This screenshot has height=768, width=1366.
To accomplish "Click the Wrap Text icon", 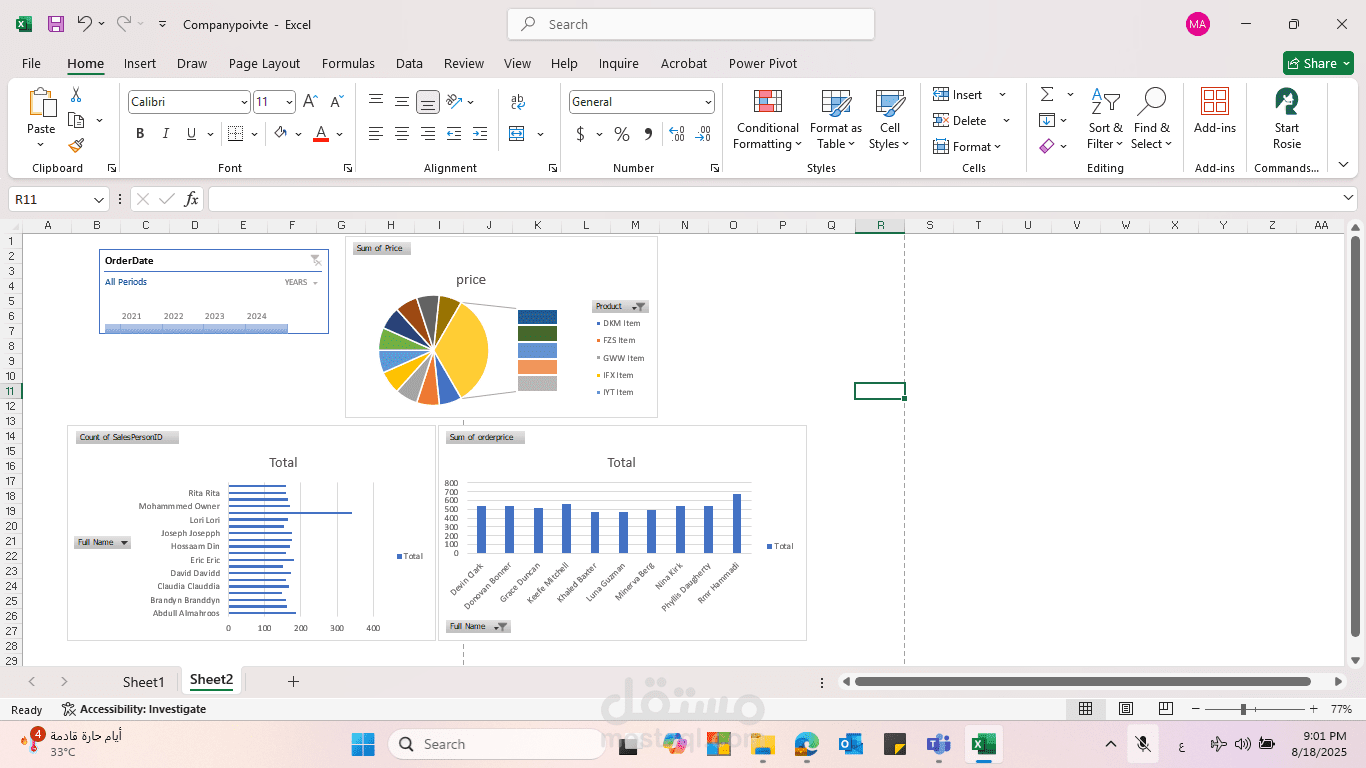I will pyautogui.click(x=518, y=102).
